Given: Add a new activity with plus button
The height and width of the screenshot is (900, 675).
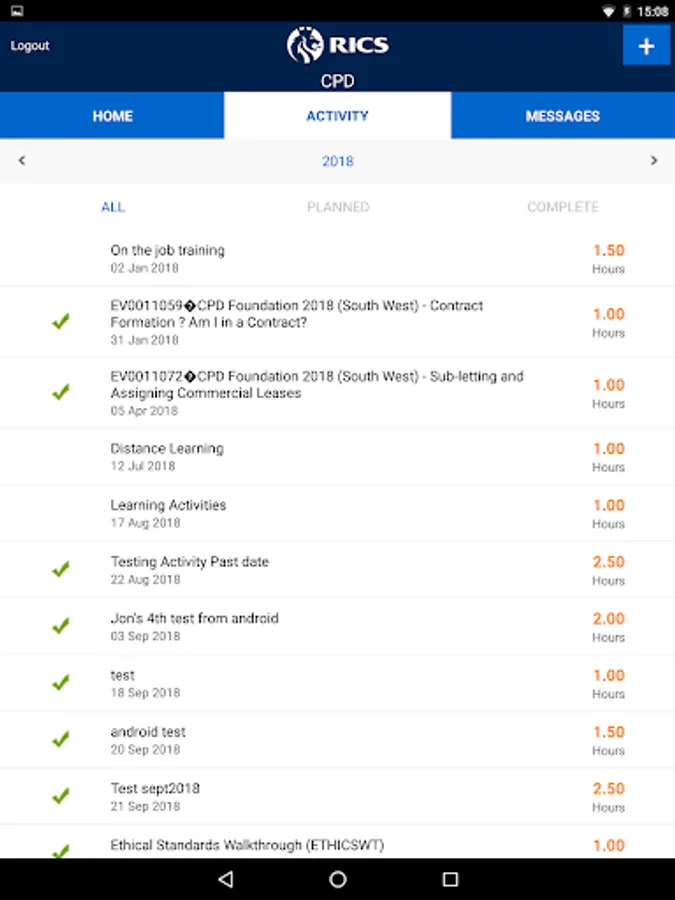Looking at the screenshot, I should coord(646,45).
